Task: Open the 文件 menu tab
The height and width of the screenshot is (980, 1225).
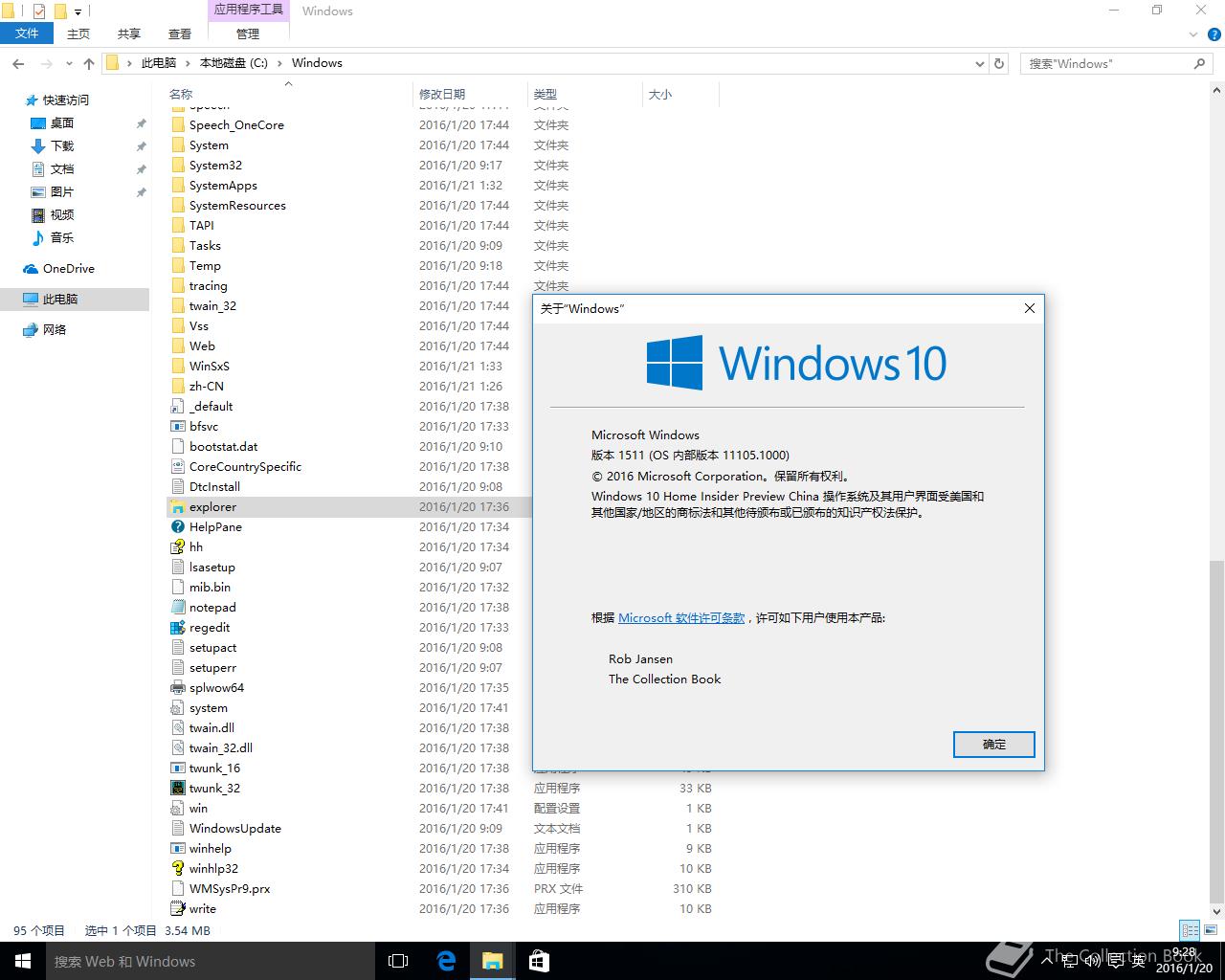Action: point(28,33)
